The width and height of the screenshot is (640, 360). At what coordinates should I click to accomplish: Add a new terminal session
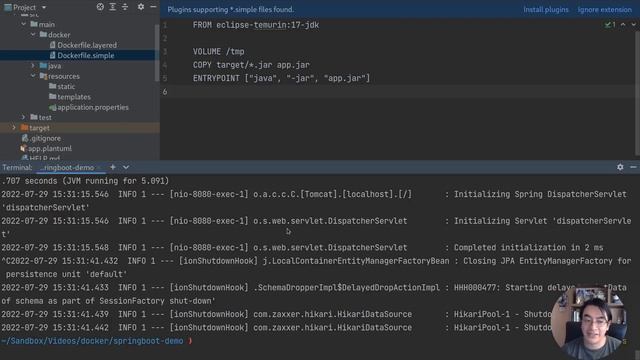tap(113, 167)
